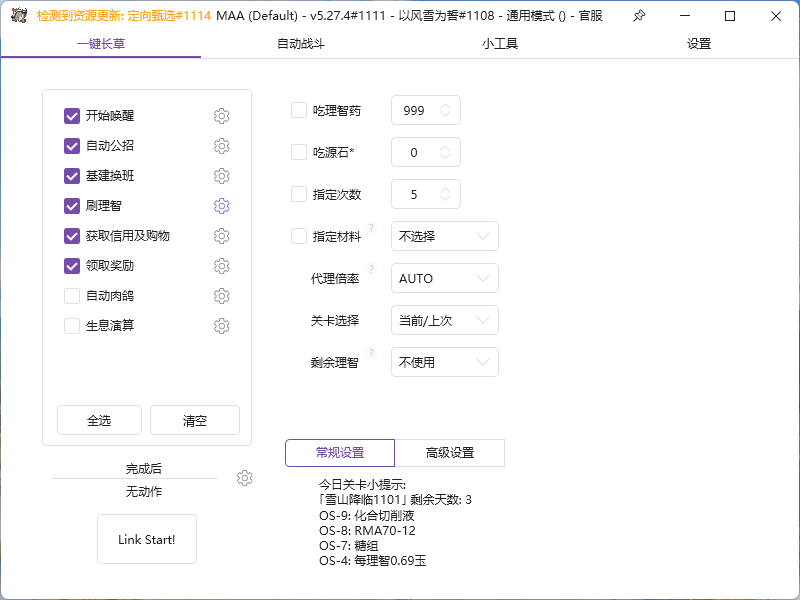This screenshot has width=800, height=600.
Task: Enable the 指定材料 option
Action: click(x=297, y=236)
